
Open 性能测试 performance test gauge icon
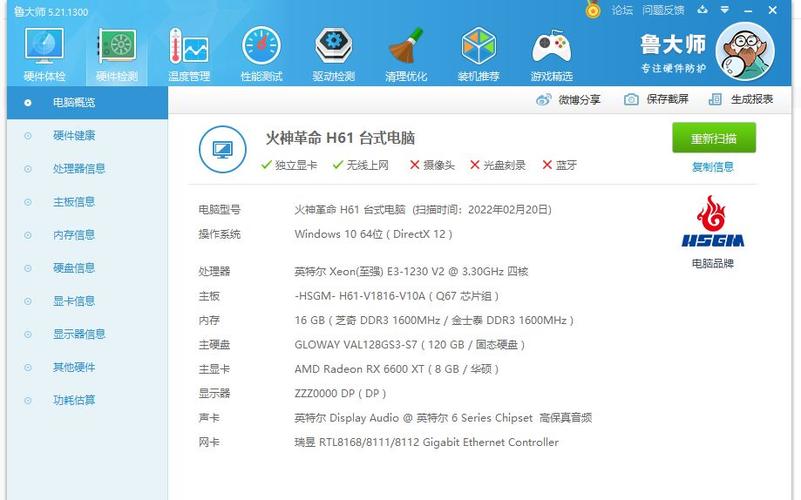[x=262, y=46]
